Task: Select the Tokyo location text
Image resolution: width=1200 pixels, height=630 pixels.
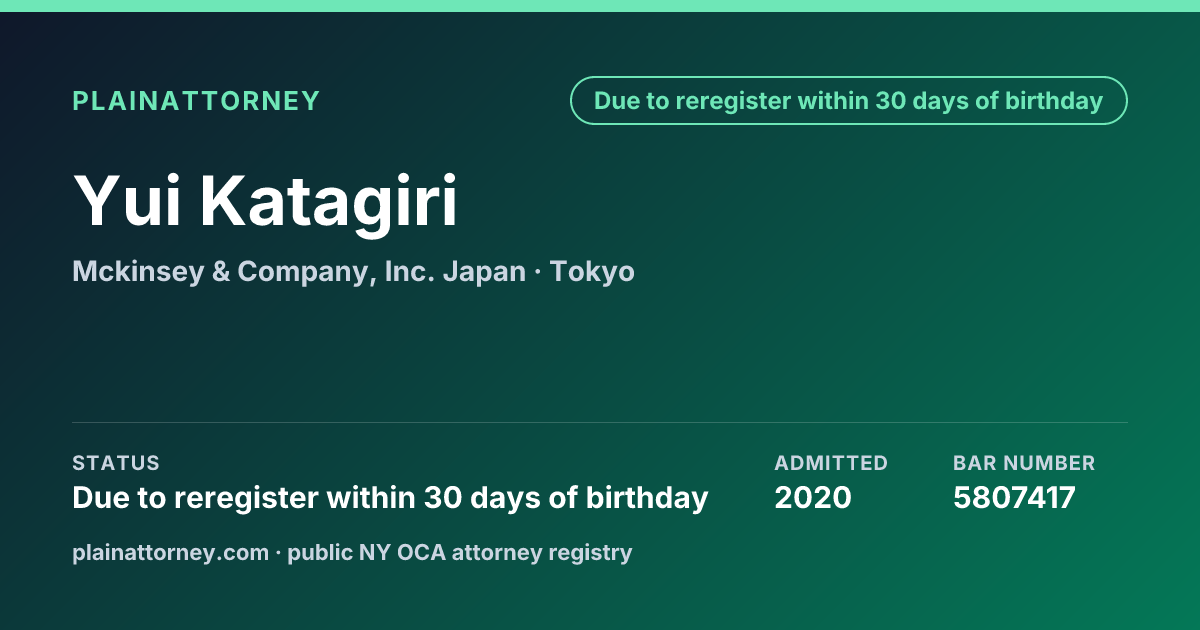Action: coord(592,271)
